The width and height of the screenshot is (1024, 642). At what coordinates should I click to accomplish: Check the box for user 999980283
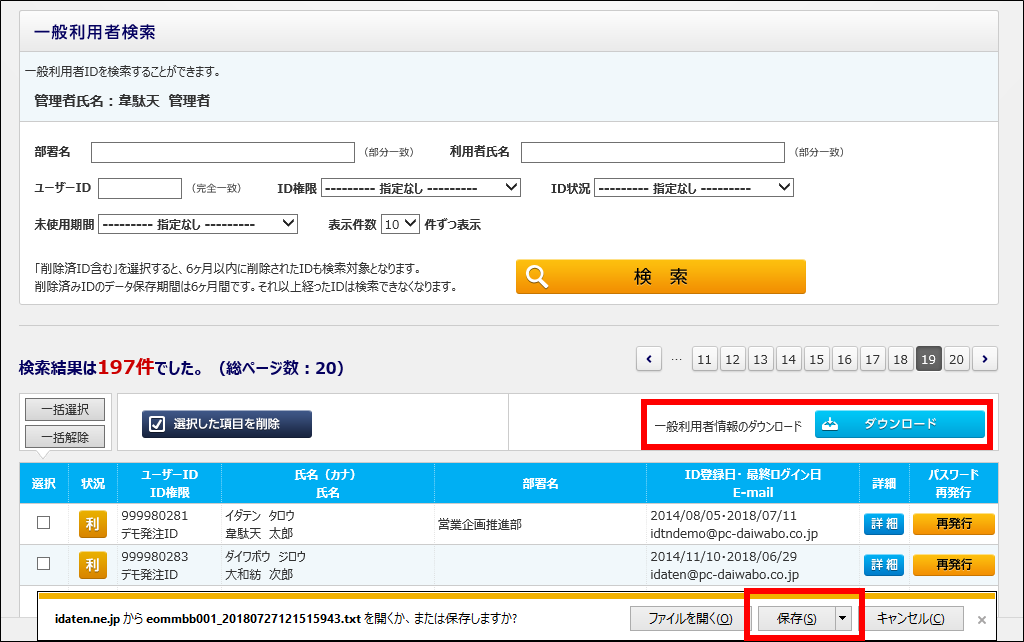43,563
